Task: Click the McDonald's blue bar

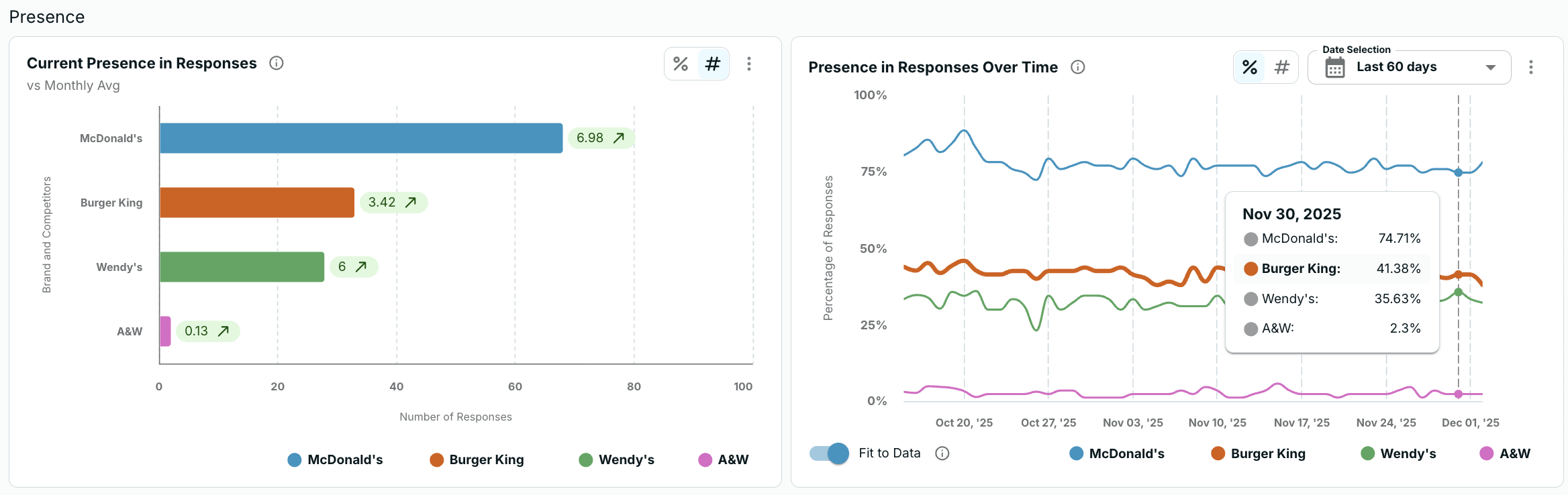Action: (x=361, y=138)
